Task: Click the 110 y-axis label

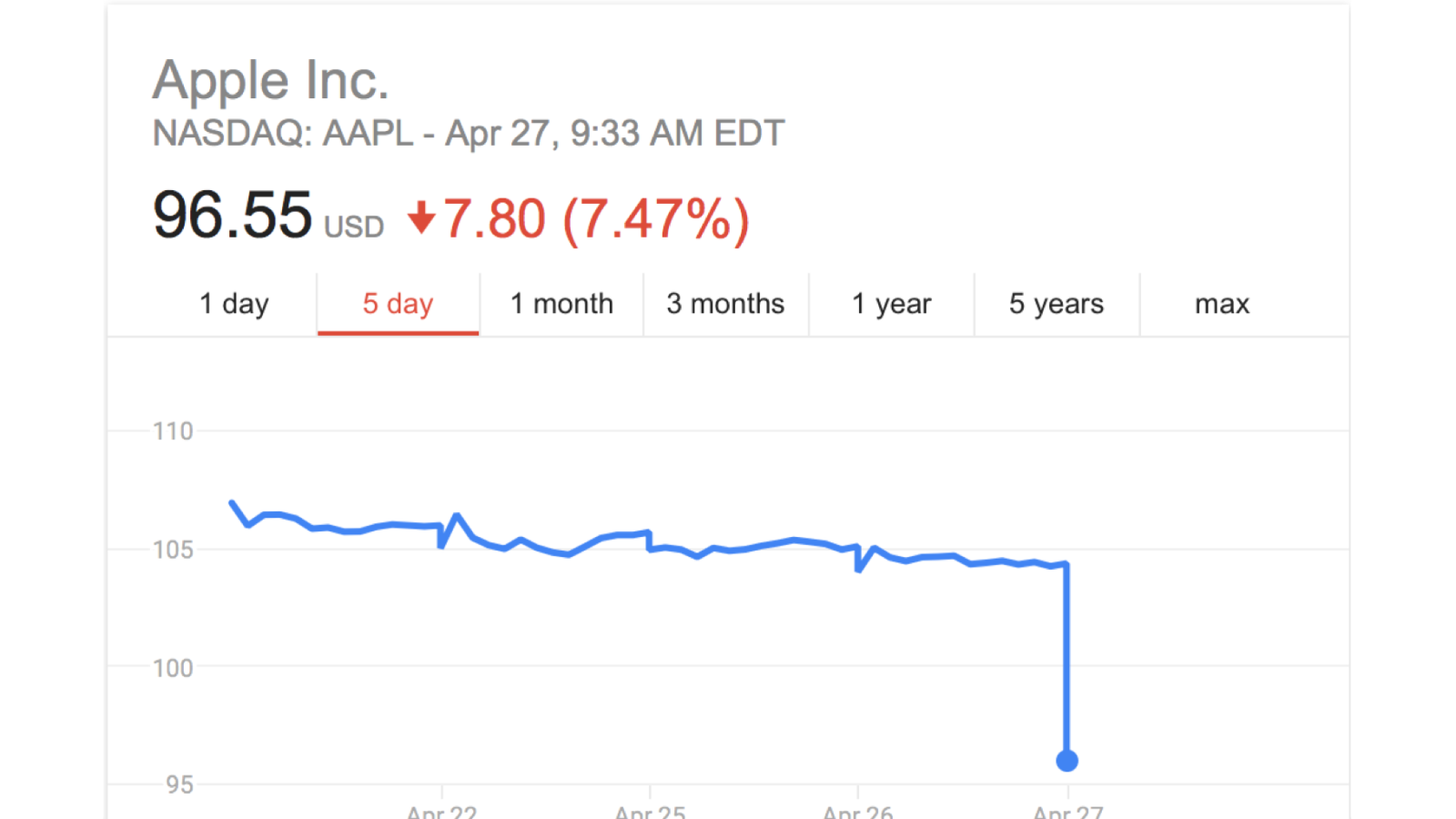Action: [x=173, y=431]
